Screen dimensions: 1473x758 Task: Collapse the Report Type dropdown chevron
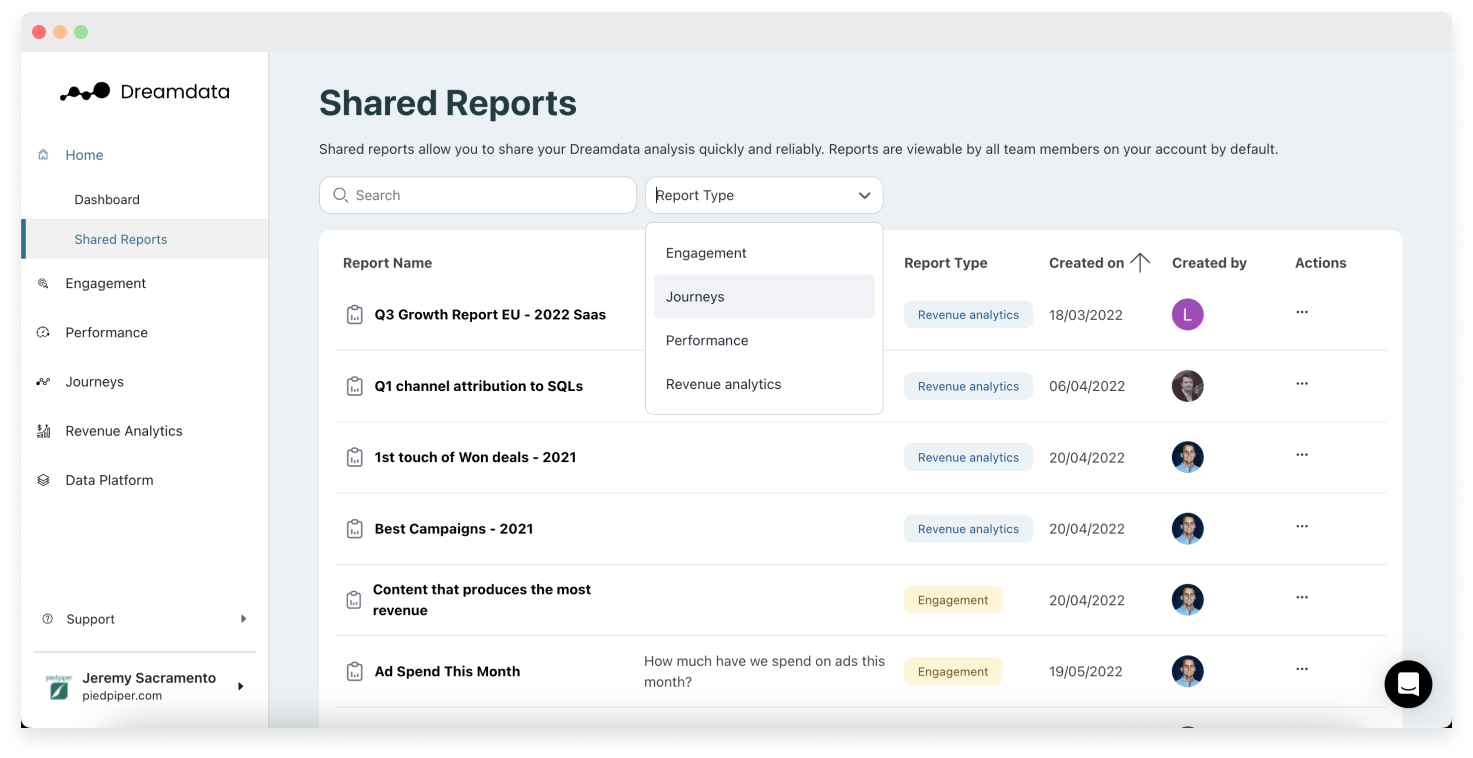click(865, 195)
